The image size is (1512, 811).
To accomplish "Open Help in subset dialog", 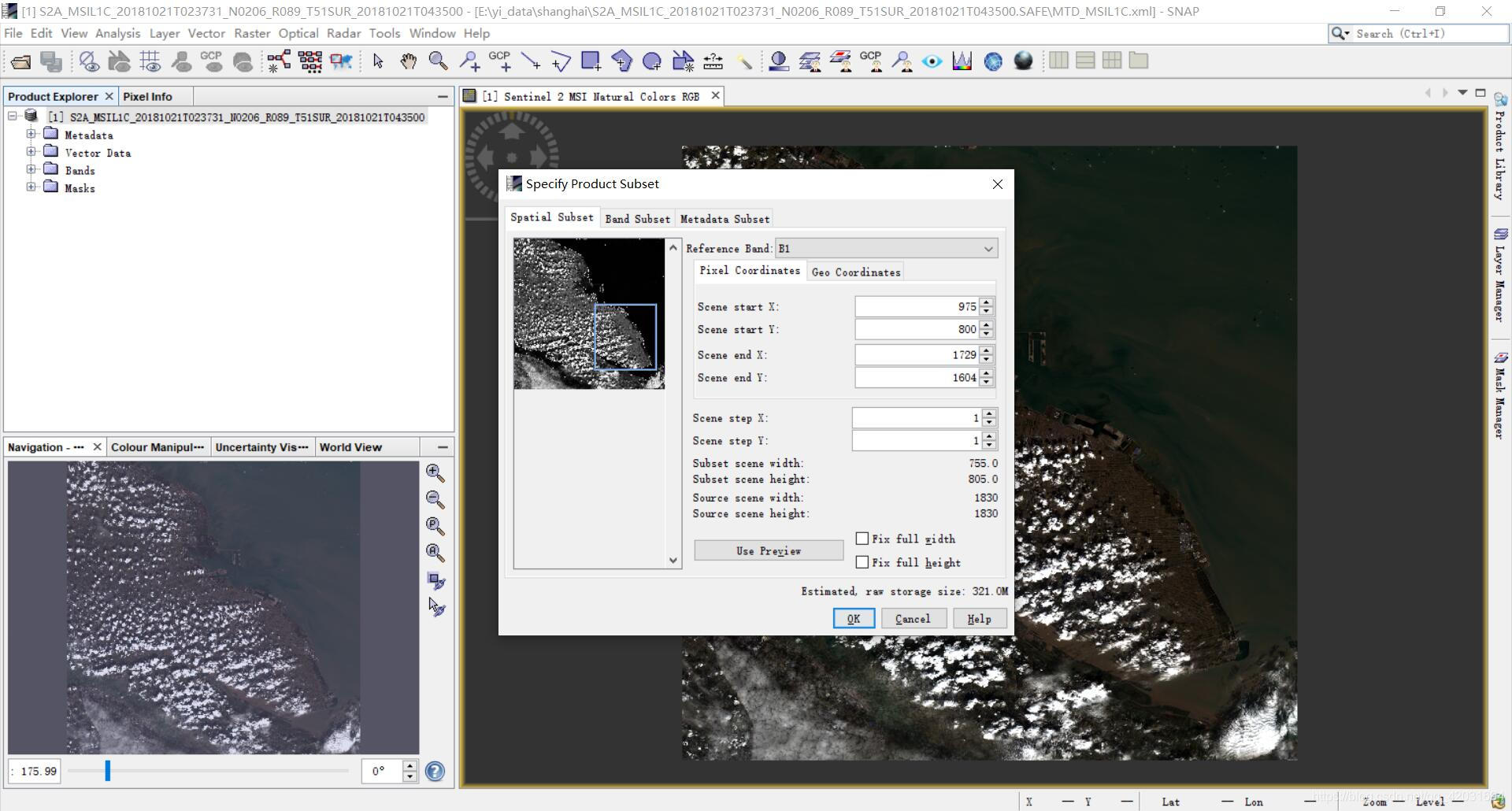I will [979, 619].
